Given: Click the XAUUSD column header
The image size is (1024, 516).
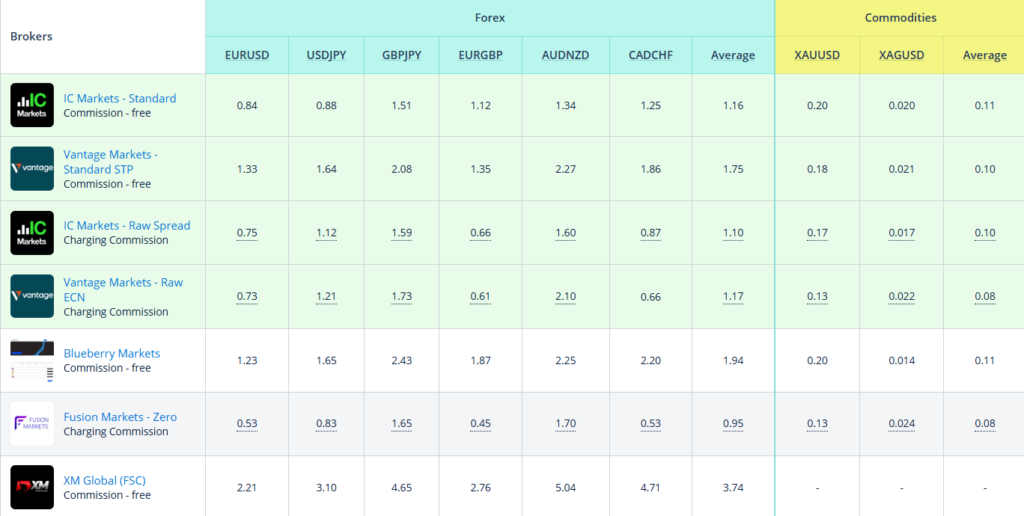Looking at the screenshot, I should tap(817, 55).
